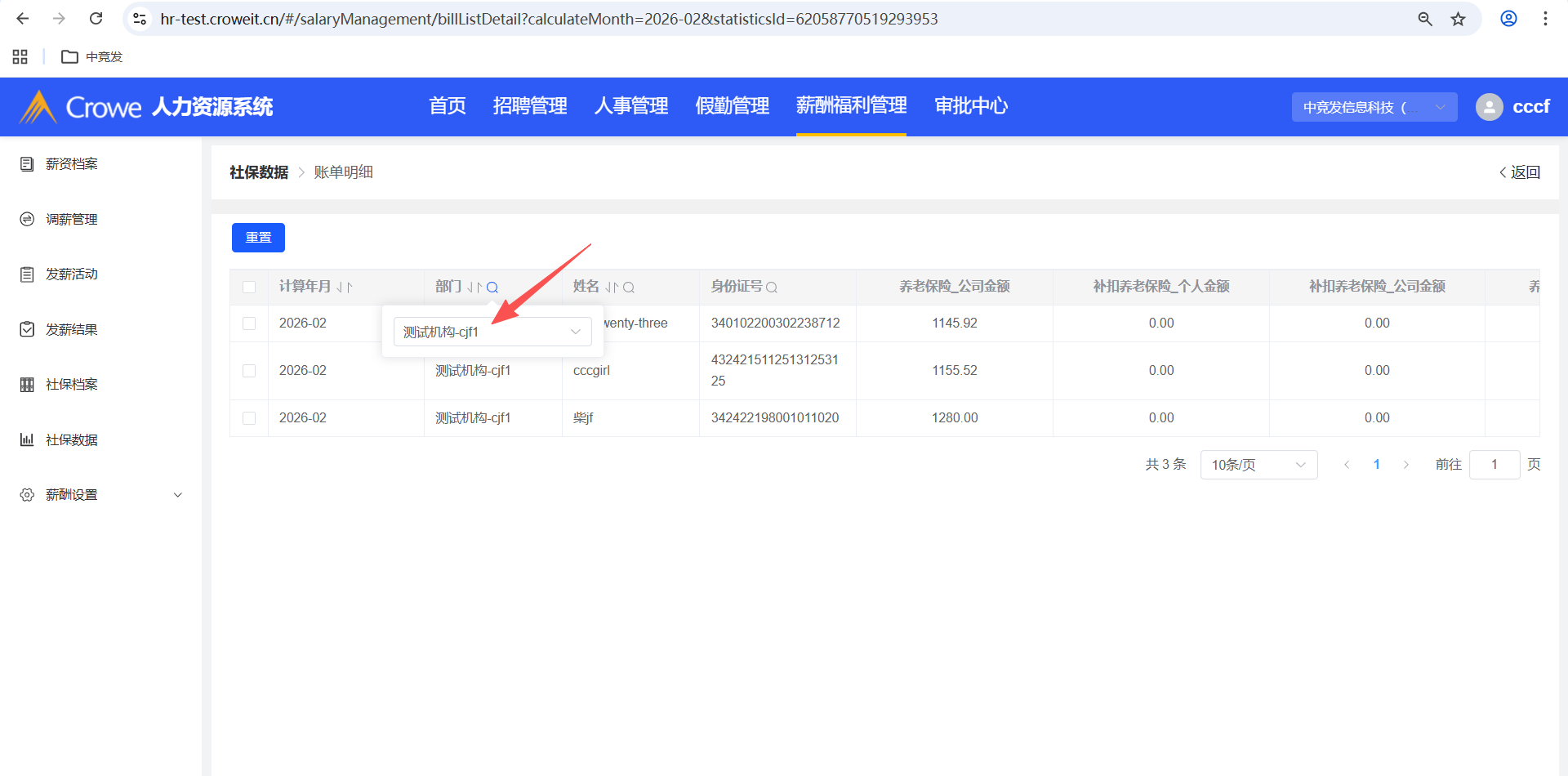Screen dimensions: 1568x776
Task: Open 审批中心 from the top navigation
Action: pos(970,106)
